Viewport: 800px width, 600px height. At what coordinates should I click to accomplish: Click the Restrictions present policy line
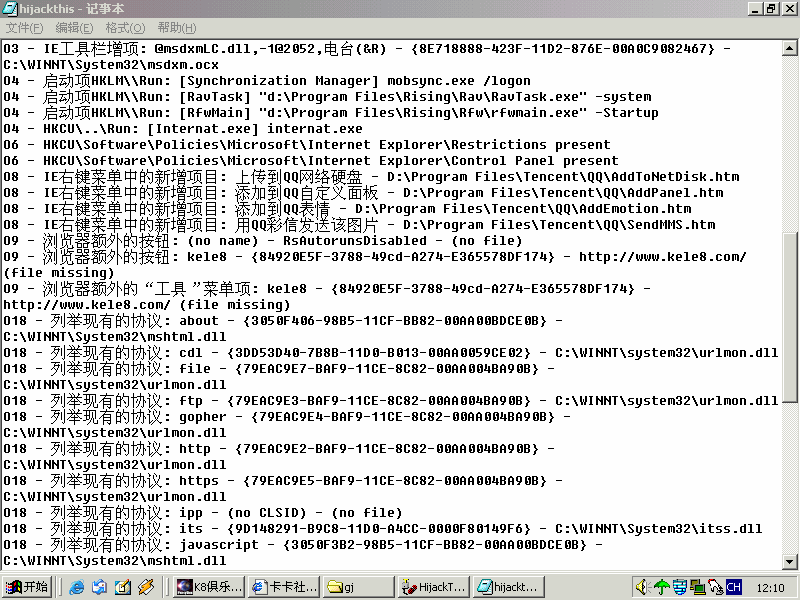(307, 144)
